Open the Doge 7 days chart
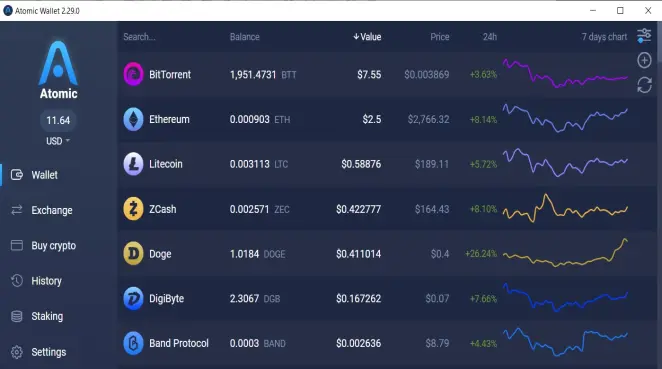Viewport: 662px width, 369px height. pyautogui.click(x=565, y=252)
